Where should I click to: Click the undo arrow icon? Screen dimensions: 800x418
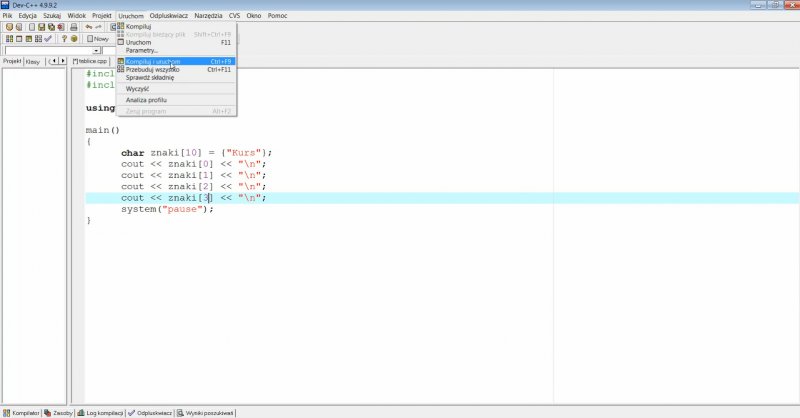click(89, 27)
